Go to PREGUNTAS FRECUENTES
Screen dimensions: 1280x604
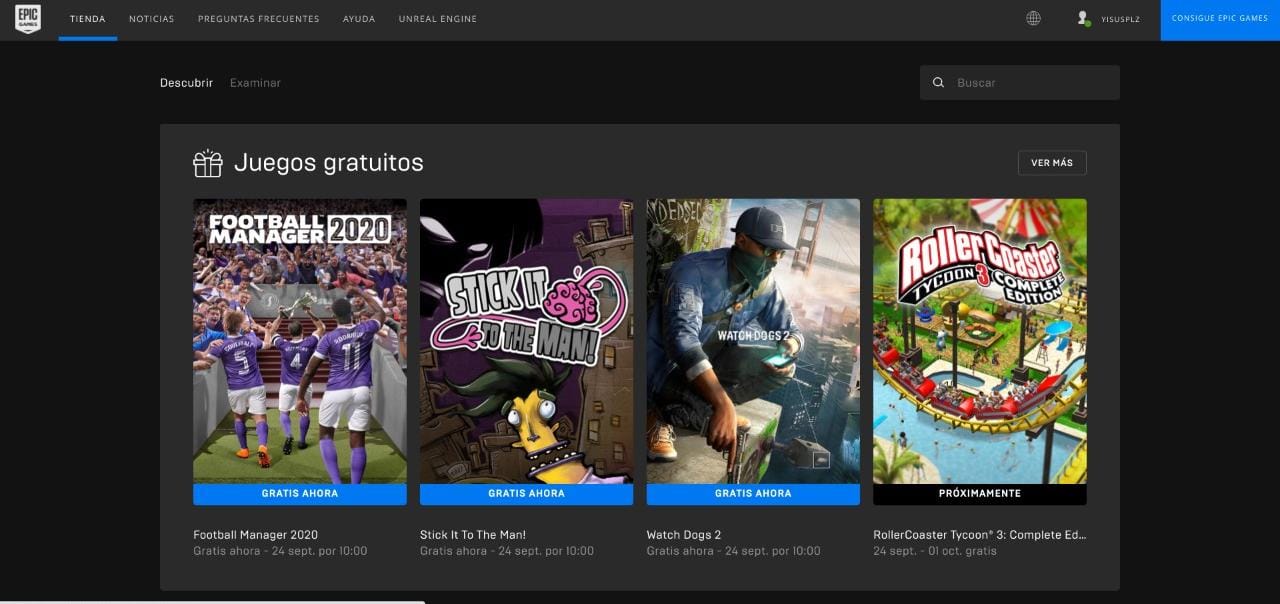[259, 19]
